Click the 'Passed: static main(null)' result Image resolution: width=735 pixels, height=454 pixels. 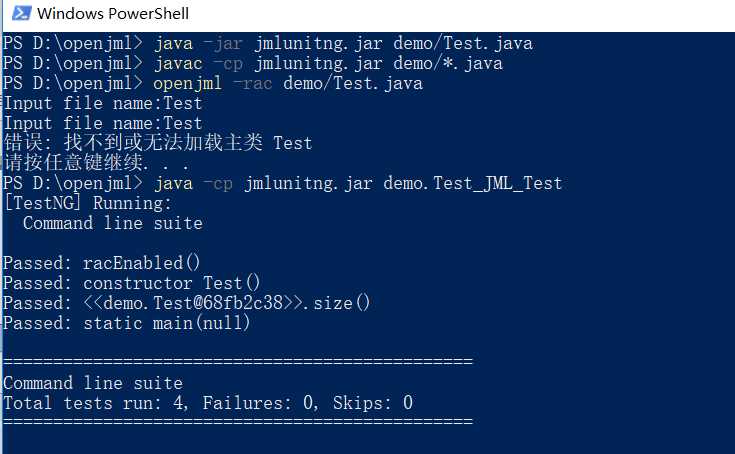(x=127, y=323)
